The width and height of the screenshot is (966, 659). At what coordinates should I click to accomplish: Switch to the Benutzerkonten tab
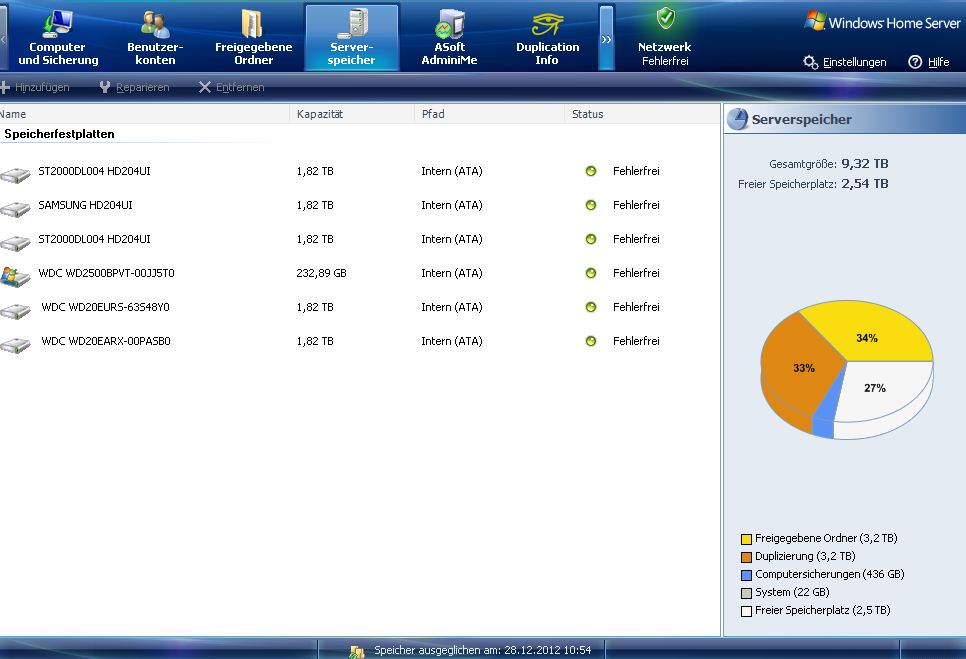click(x=155, y=38)
